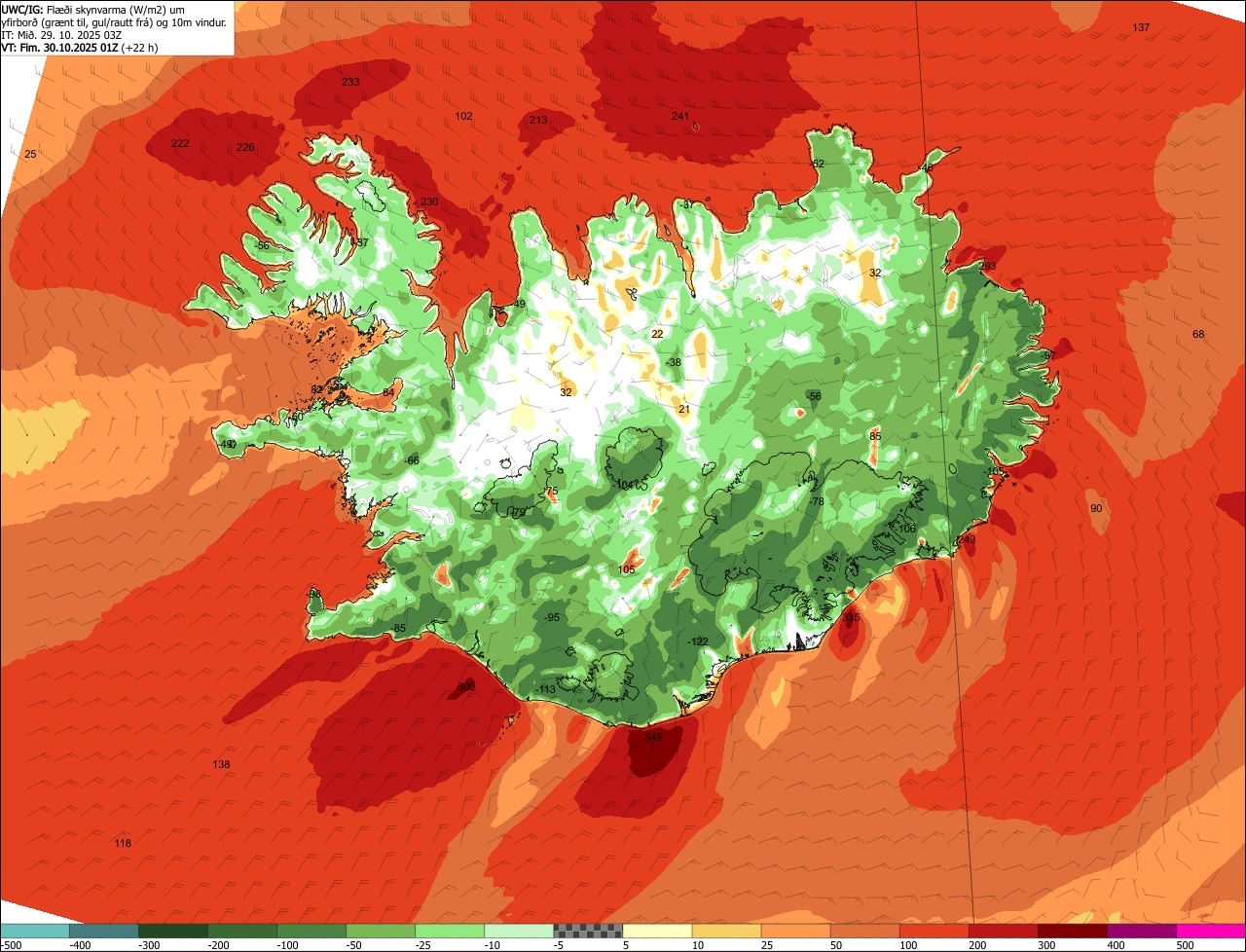Click the 138 value over southwest ocean
This screenshot has height=952, width=1246.
221,764
